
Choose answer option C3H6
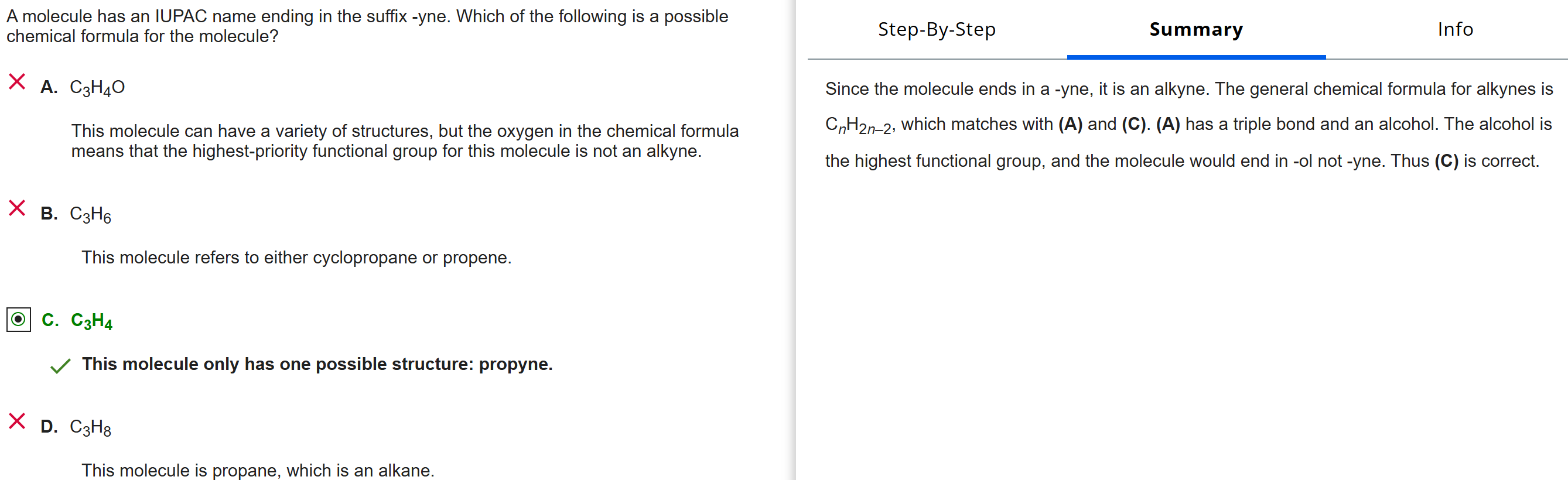91,214
